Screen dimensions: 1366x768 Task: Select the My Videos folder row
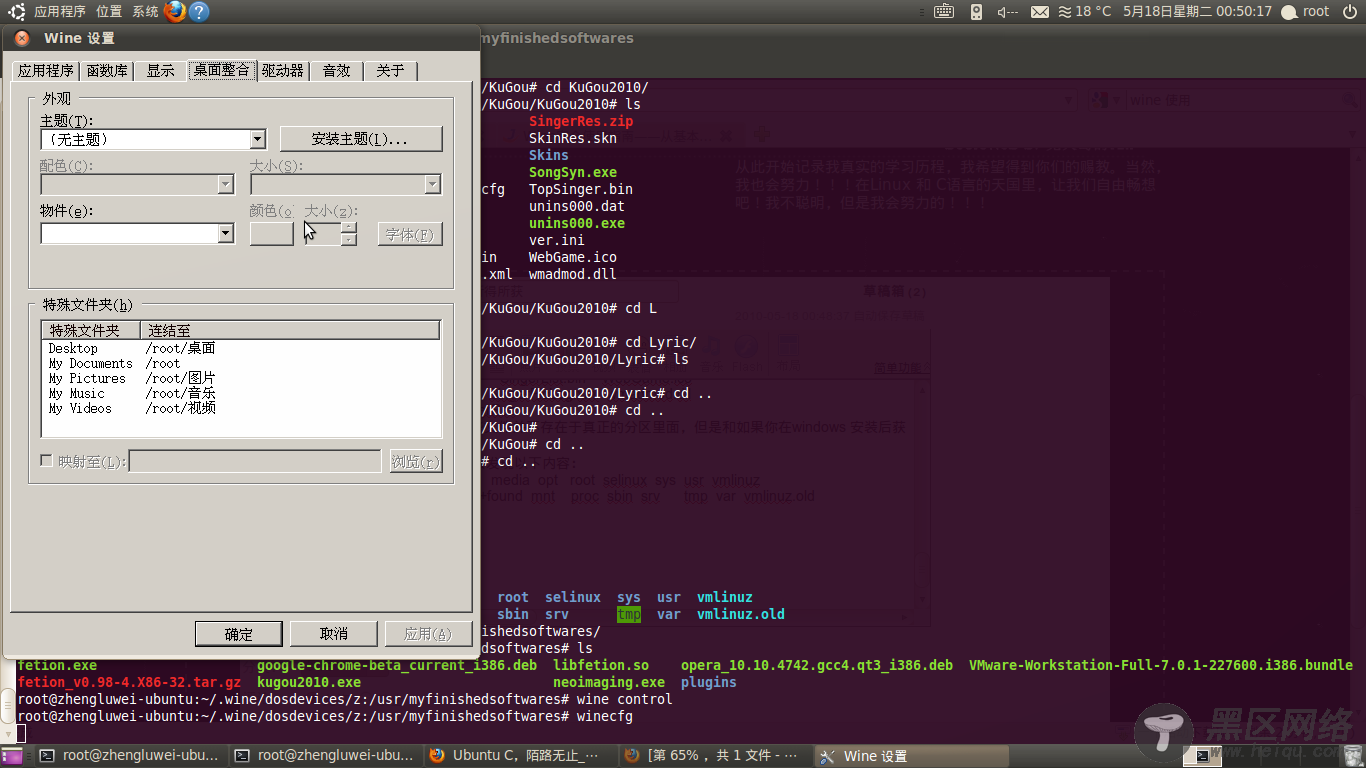(x=241, y=408)
